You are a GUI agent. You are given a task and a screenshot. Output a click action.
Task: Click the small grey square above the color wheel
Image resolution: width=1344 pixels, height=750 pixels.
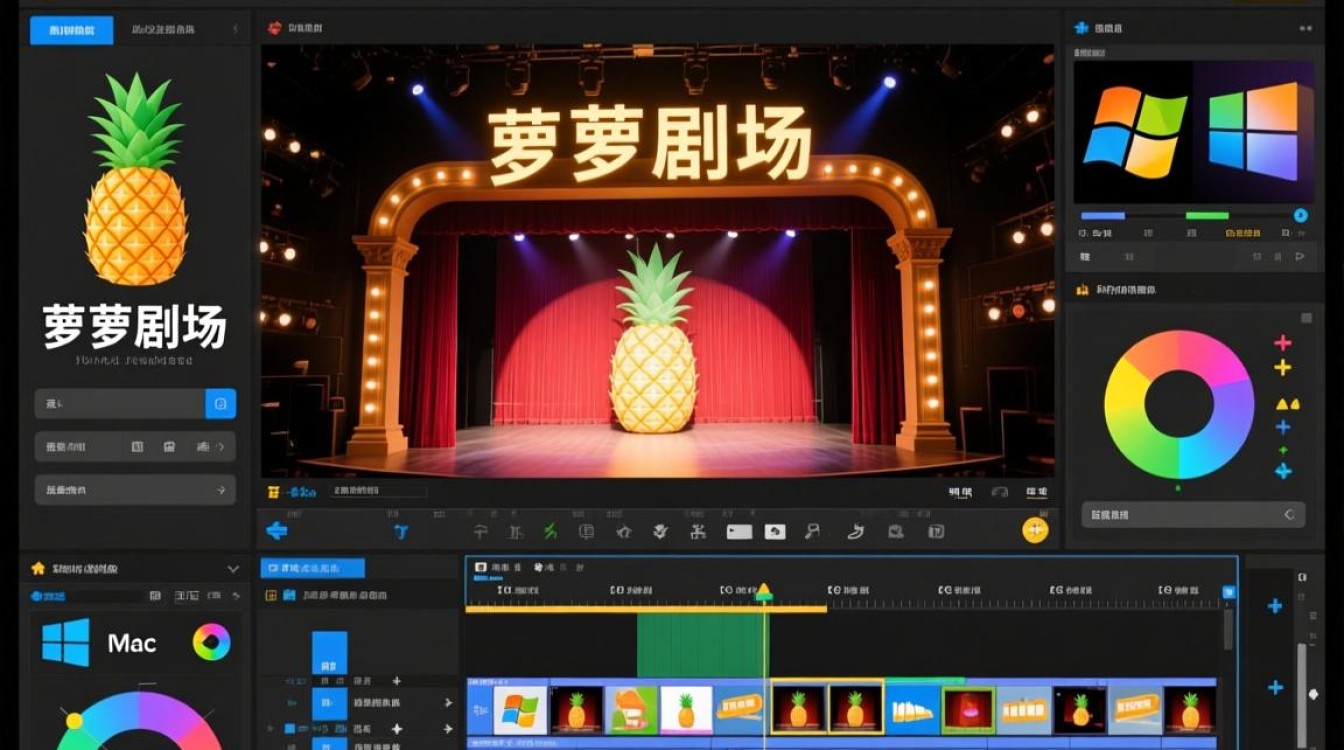1306,318
